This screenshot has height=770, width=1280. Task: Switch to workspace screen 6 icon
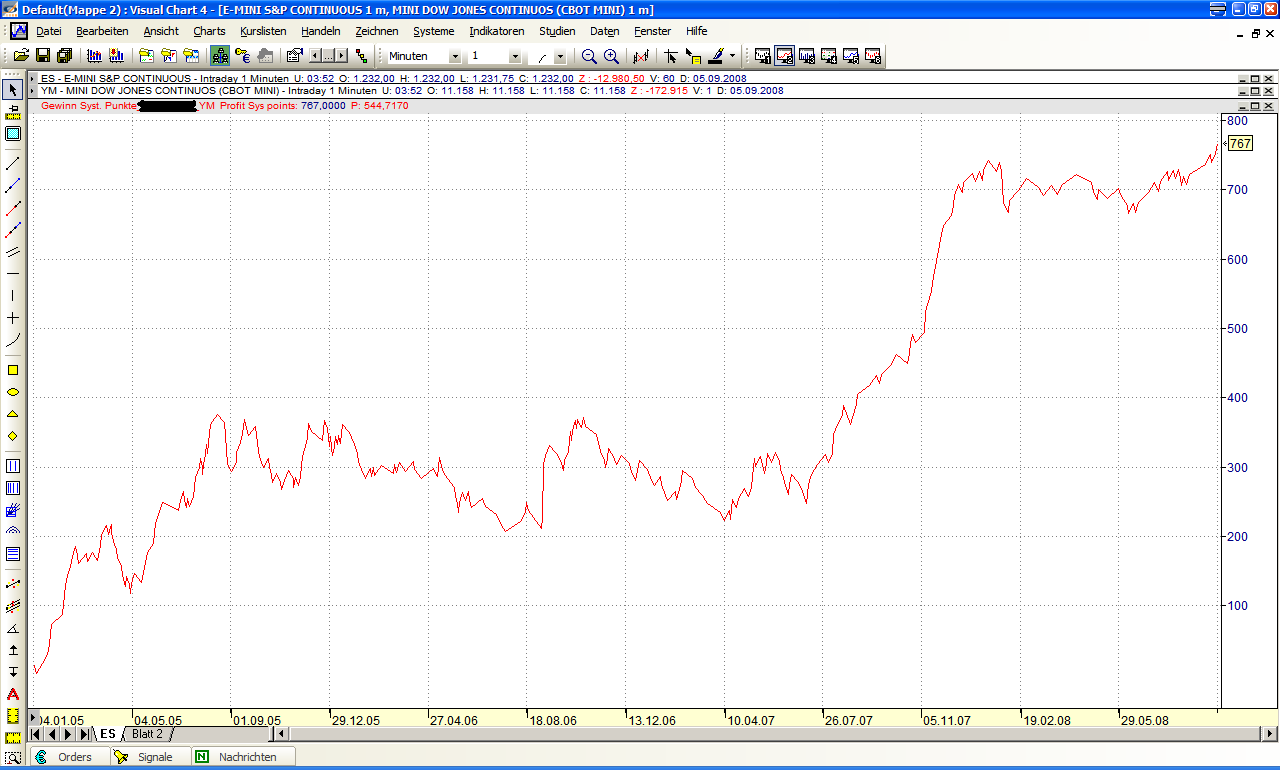click(873, 56)
